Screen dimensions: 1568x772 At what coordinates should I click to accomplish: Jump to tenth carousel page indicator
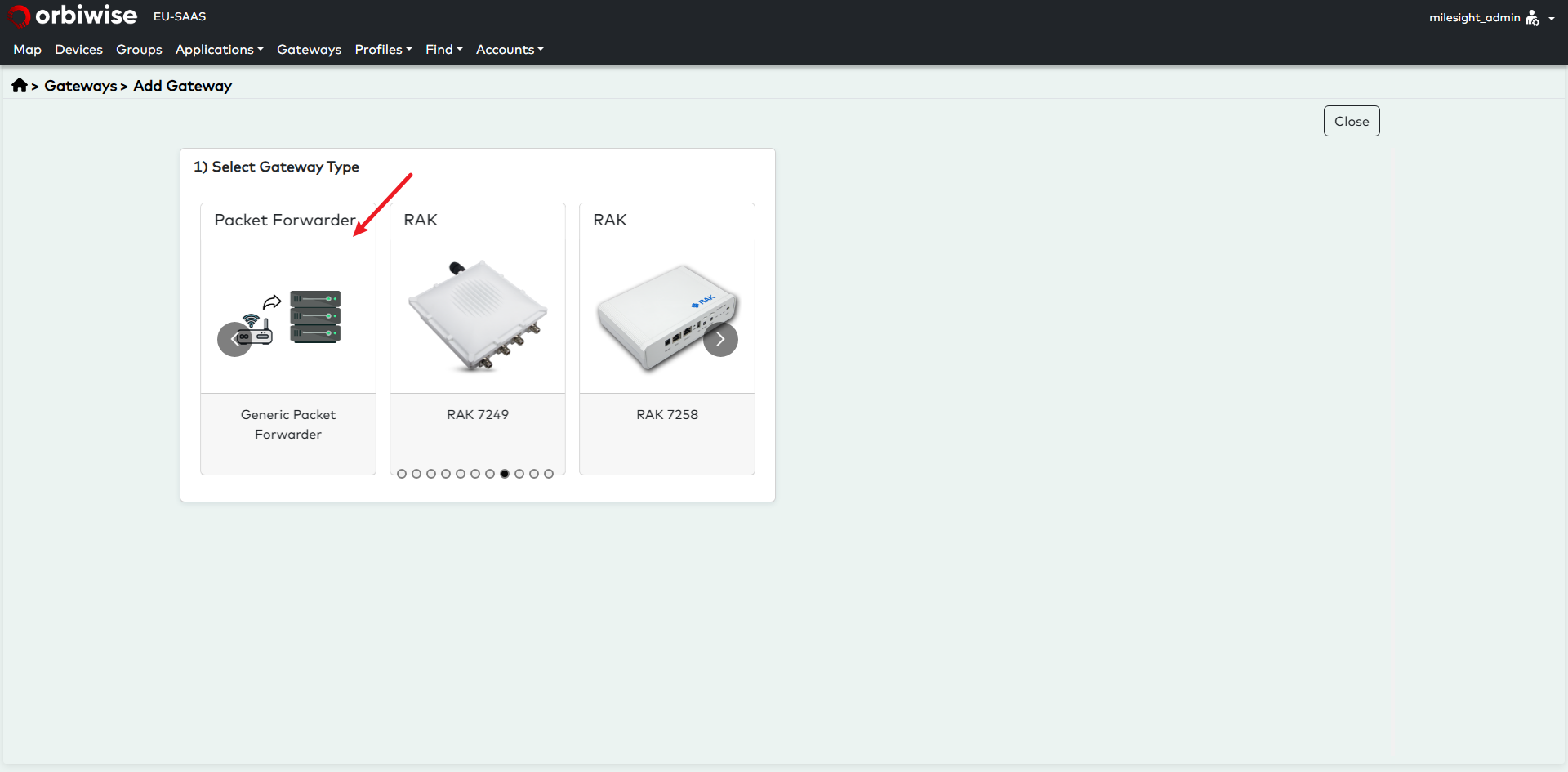tap(534, 474)
